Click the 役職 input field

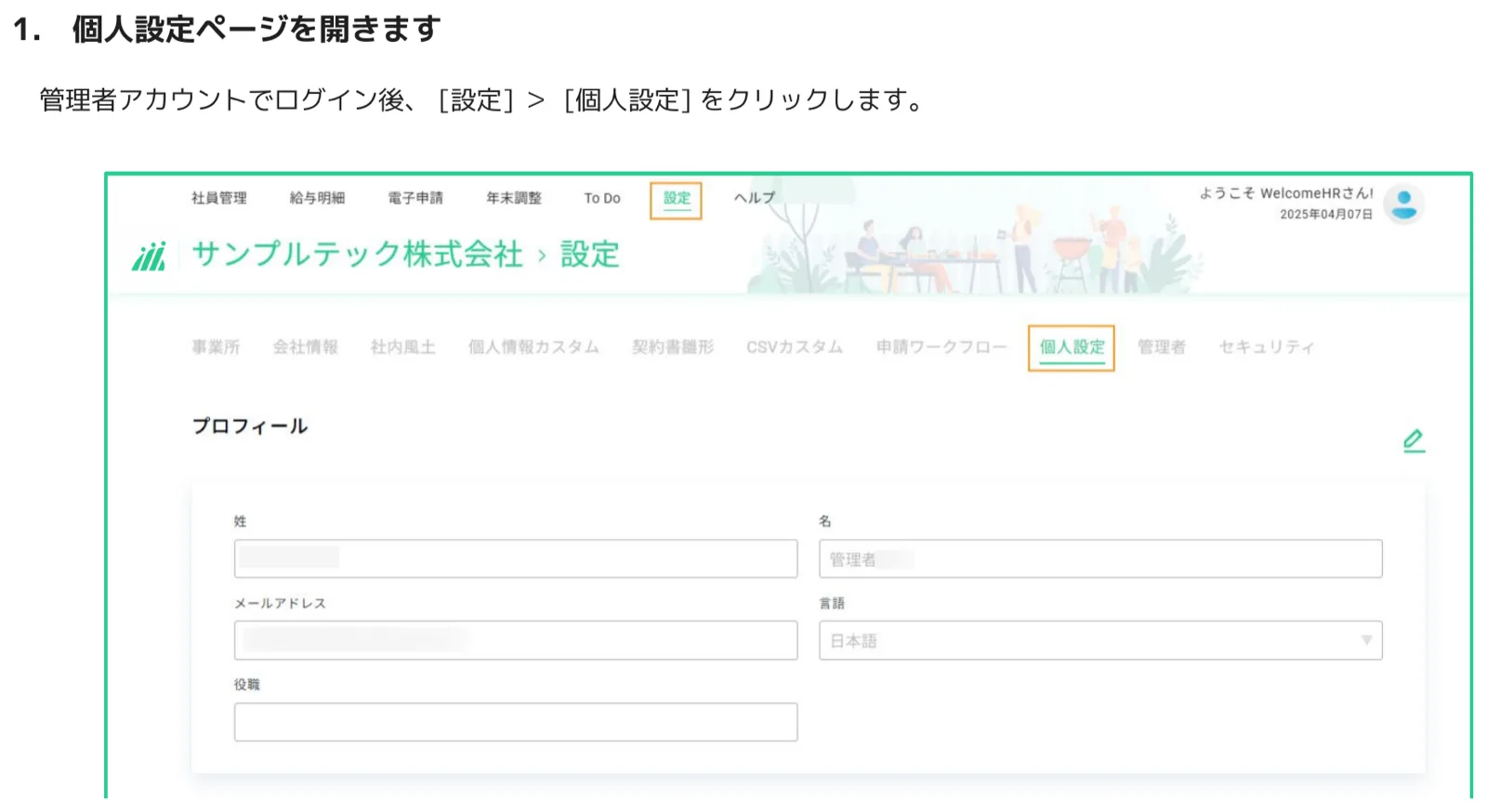[516, 722]
